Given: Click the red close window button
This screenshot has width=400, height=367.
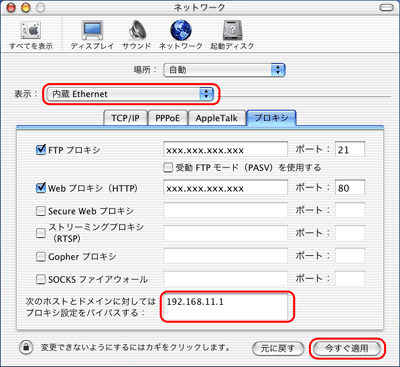Looking at the screenshot, I should pyautogui.click(x=11, y=8).
